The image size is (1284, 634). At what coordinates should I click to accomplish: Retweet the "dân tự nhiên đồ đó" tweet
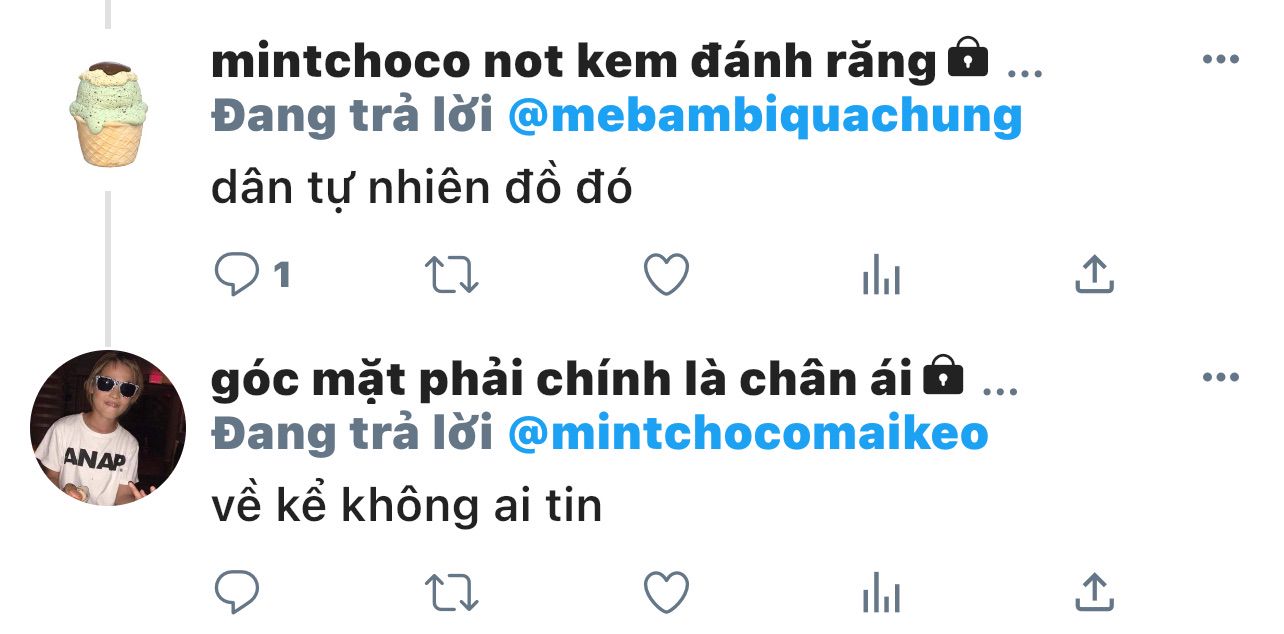click(x=452, y=275)
